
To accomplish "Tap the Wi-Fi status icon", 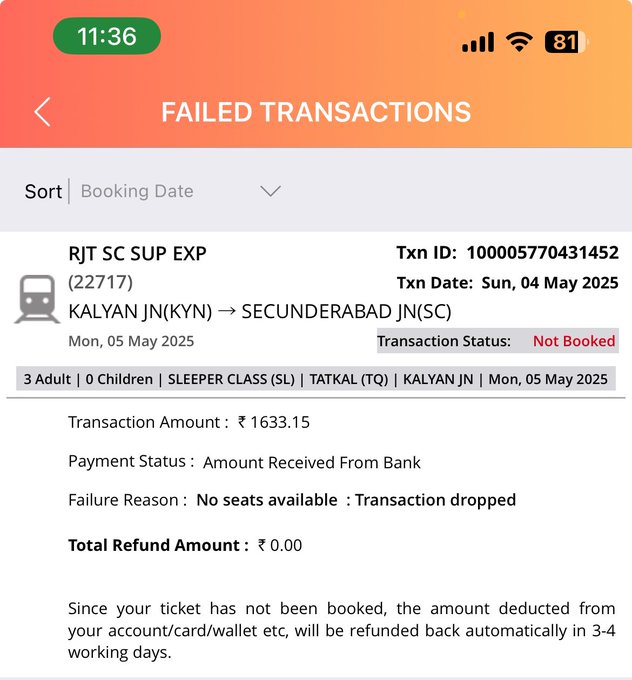I will pyautogui.click(x=519, y=42).
